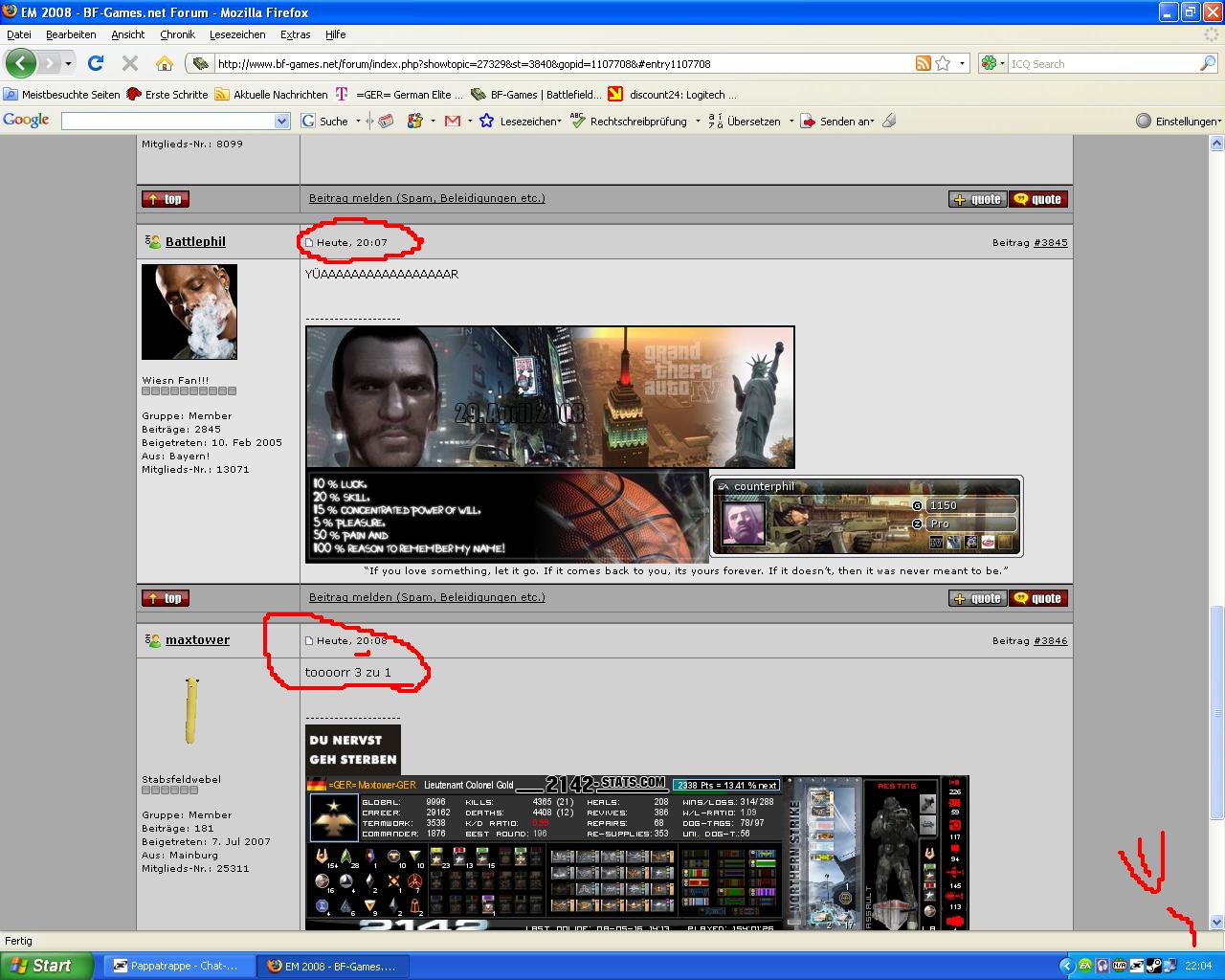The width and height of the screenshot is (1225, 980).
Task: Click the Gmail toolbar icon
Action: tap(452, 121)
